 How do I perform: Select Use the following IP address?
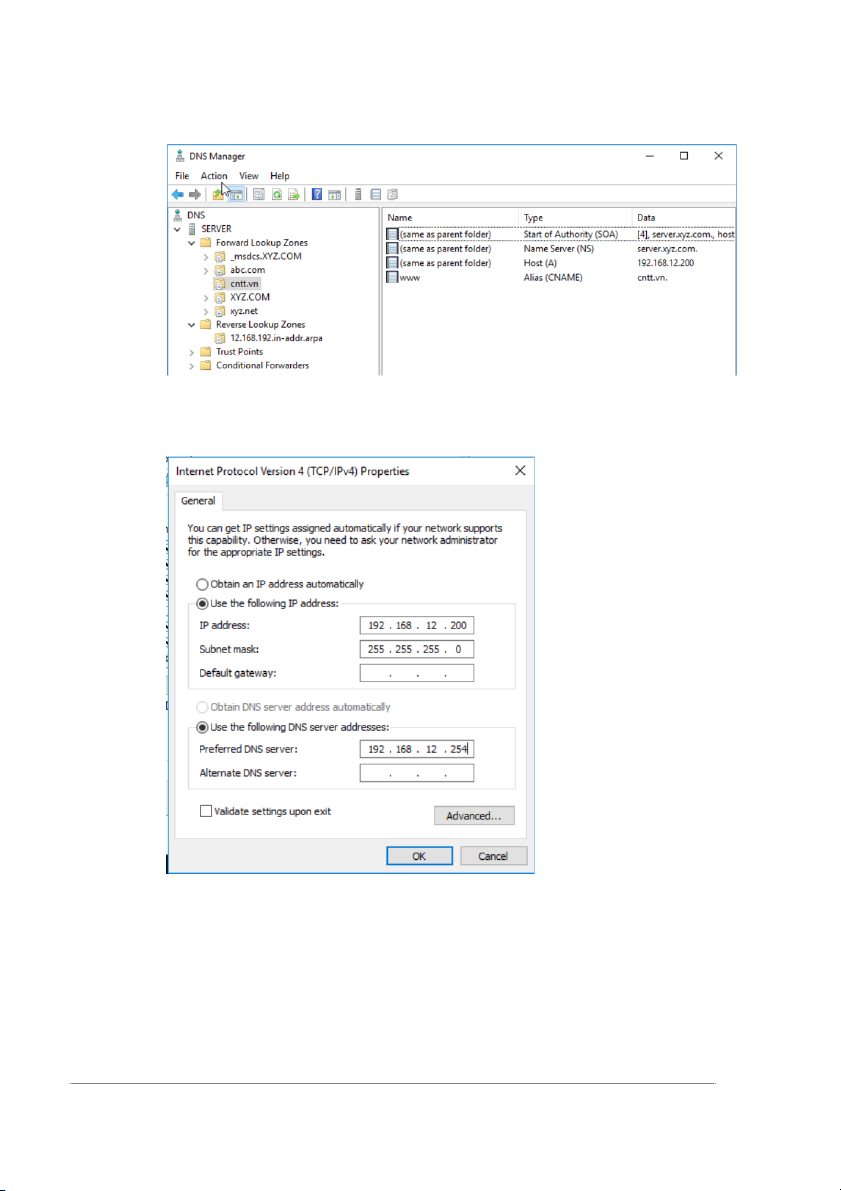pos(202,604)
